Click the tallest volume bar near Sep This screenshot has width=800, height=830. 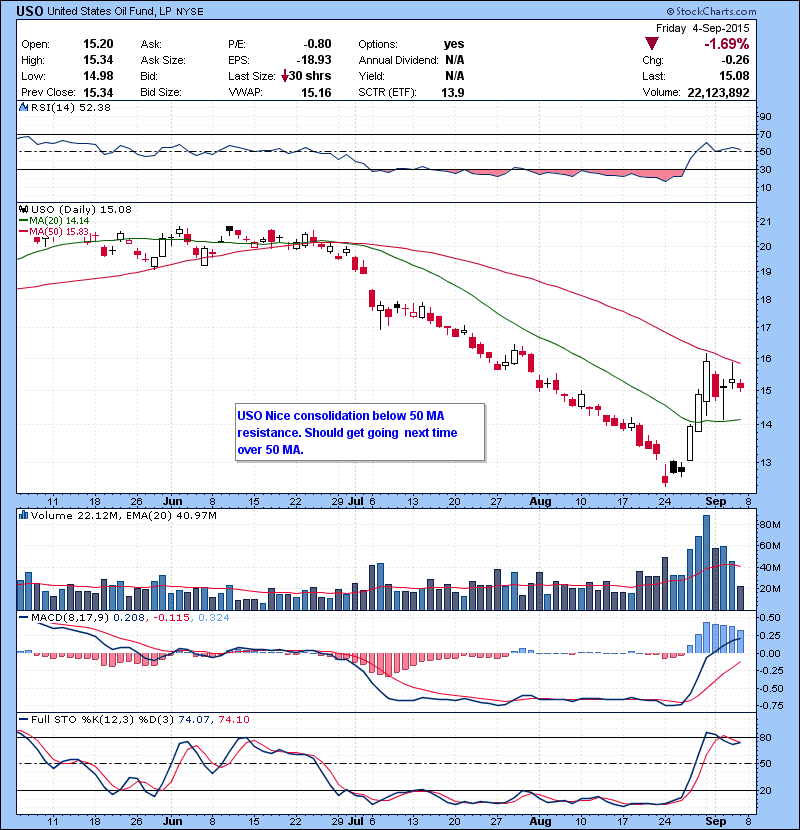click(x=706, y=562)
